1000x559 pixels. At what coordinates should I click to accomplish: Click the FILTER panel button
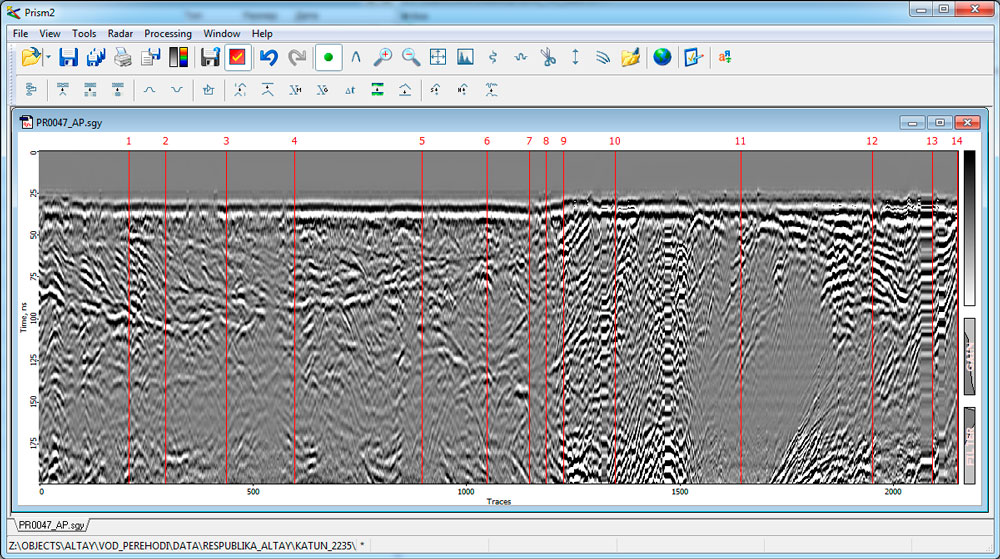point(969,445)
